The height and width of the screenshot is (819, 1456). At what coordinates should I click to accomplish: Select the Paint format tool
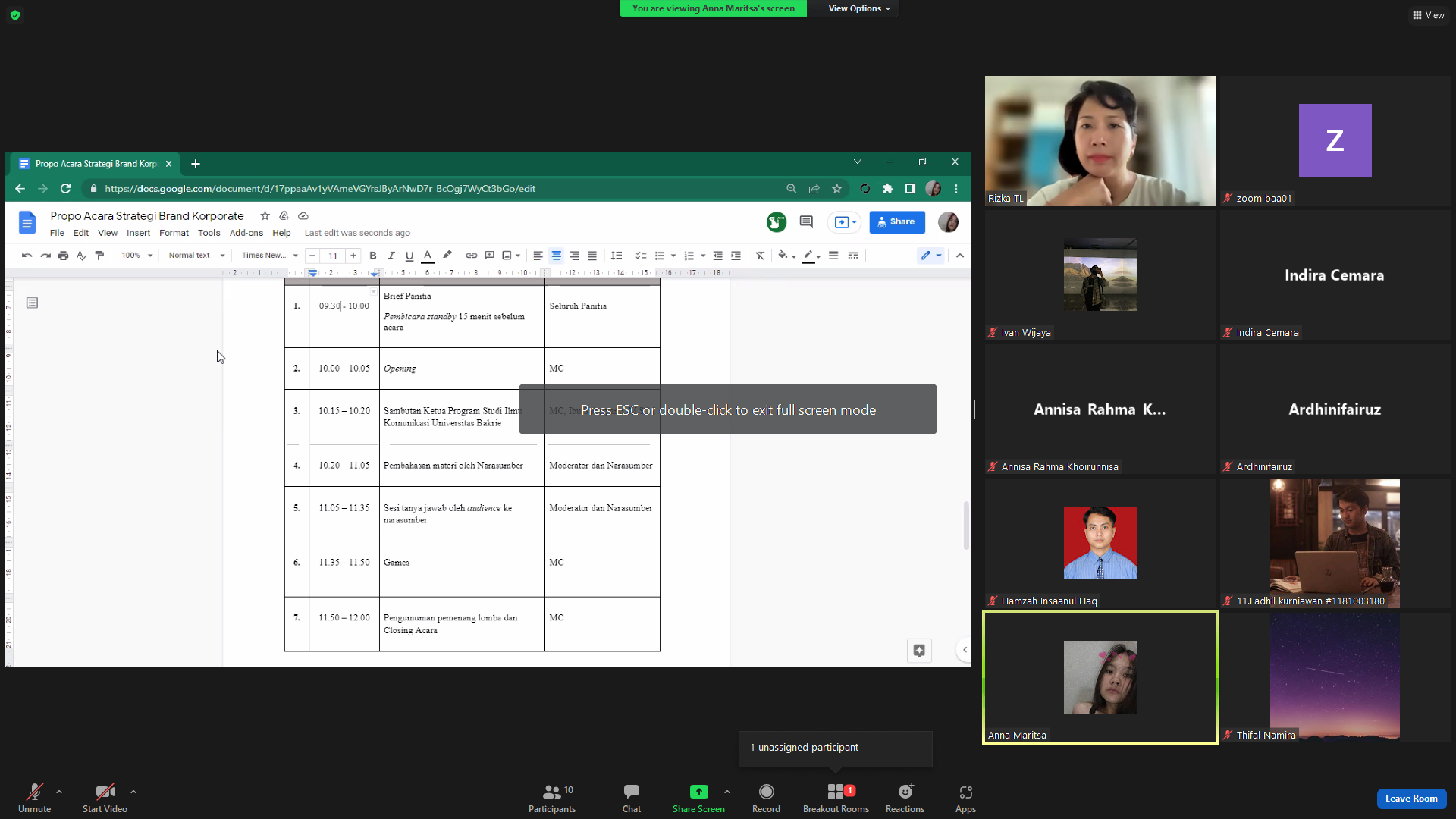tap(99, 256)
